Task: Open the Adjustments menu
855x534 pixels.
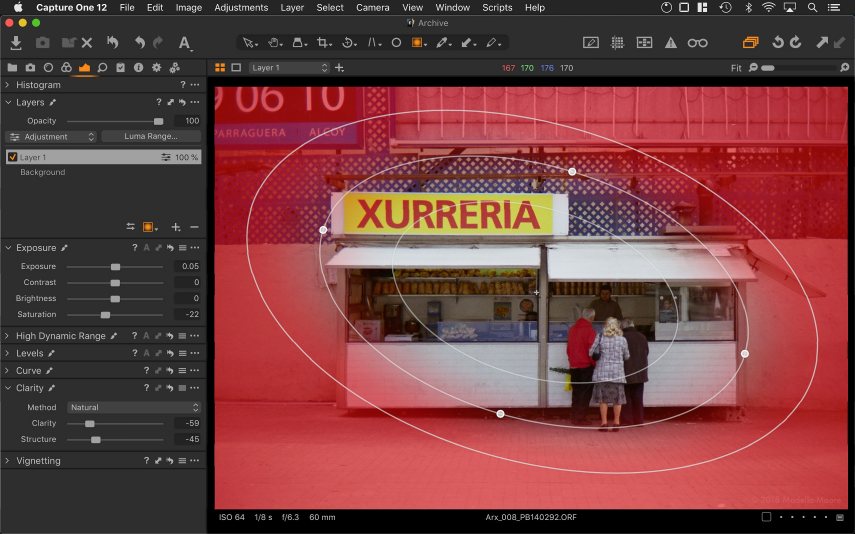Action: [241, 8]
